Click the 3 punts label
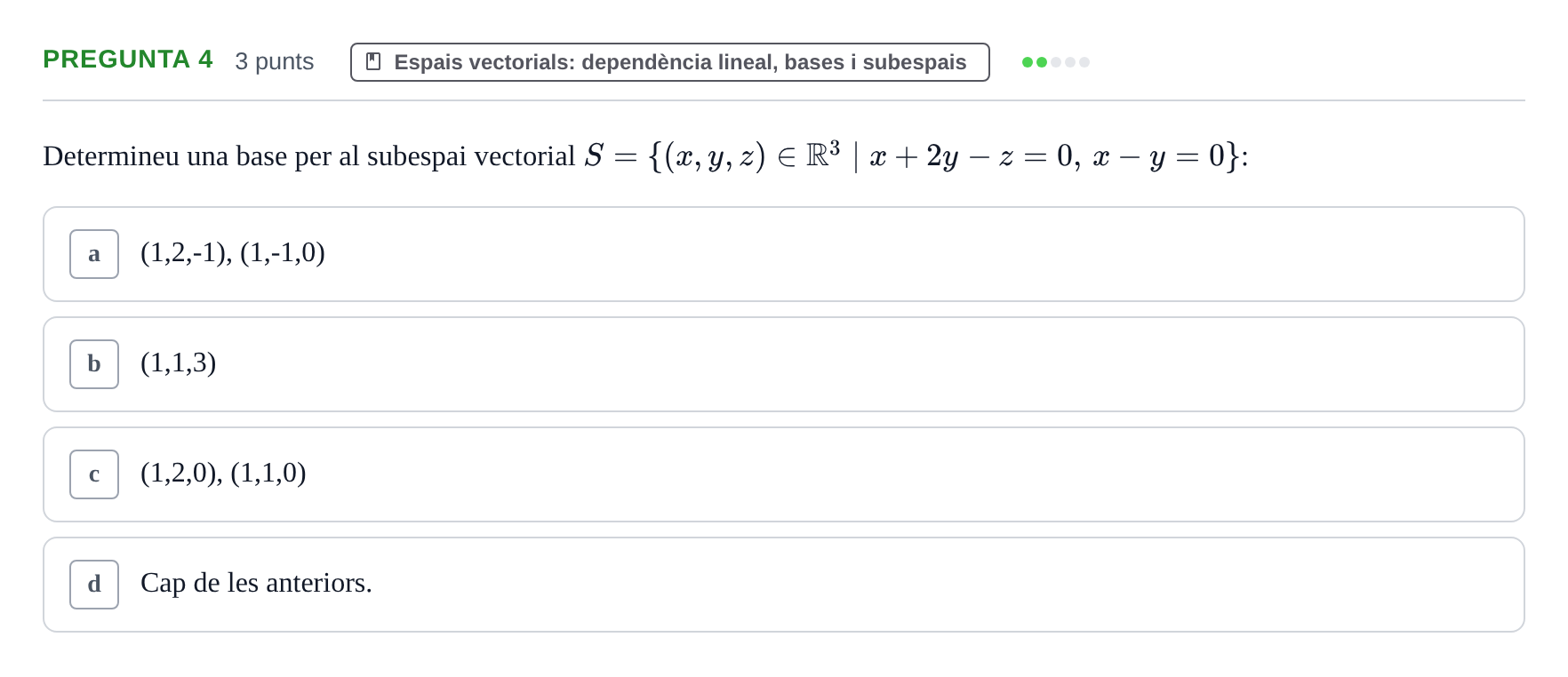 tap(275, 61)
